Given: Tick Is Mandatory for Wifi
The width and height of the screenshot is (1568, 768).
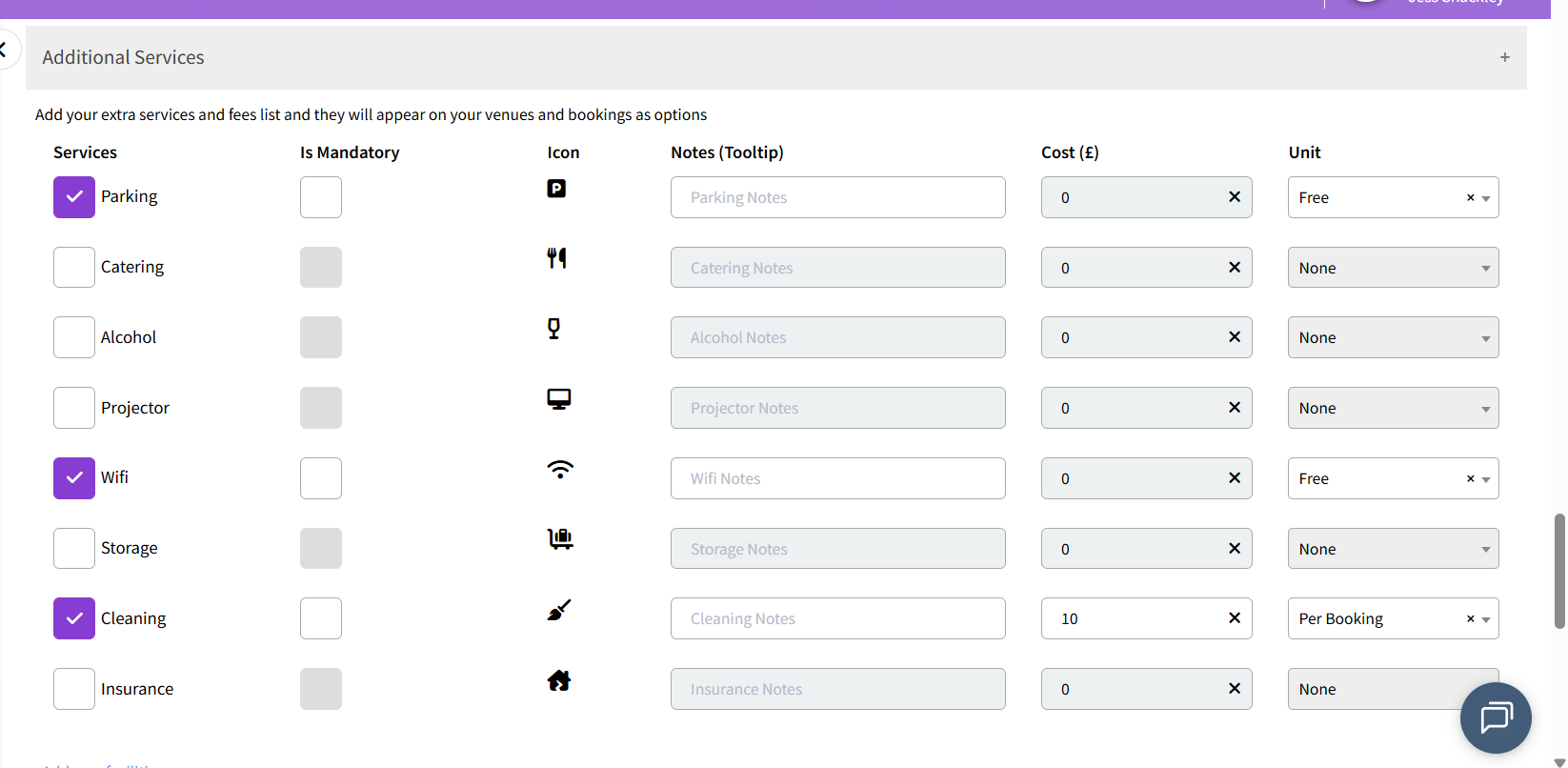Looking at the screenshot, I should pyautogui.click(x=321, y=478).
